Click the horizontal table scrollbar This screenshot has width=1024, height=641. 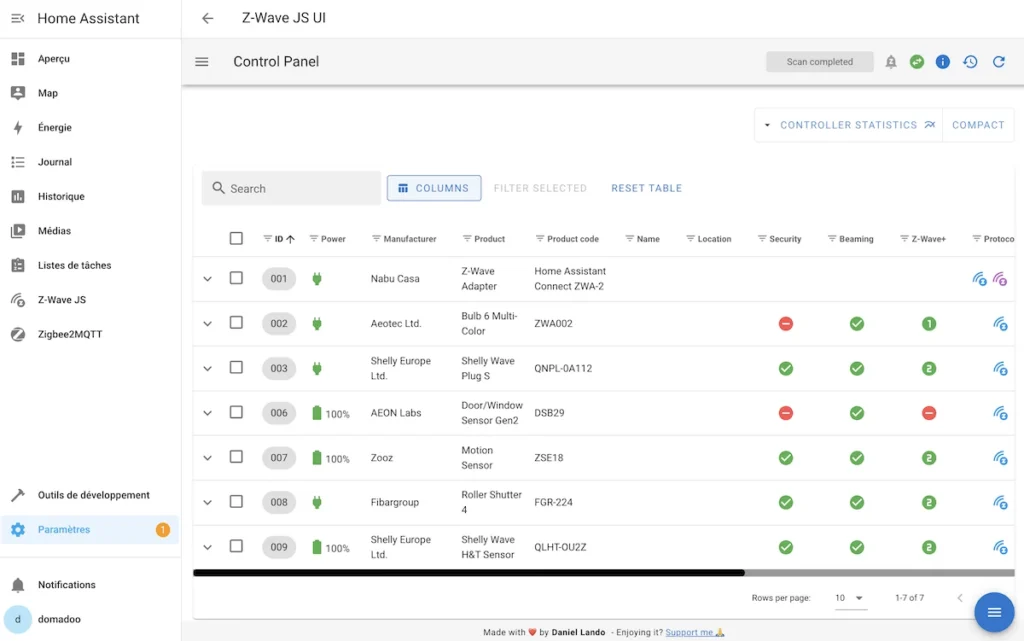click(469, 573)
